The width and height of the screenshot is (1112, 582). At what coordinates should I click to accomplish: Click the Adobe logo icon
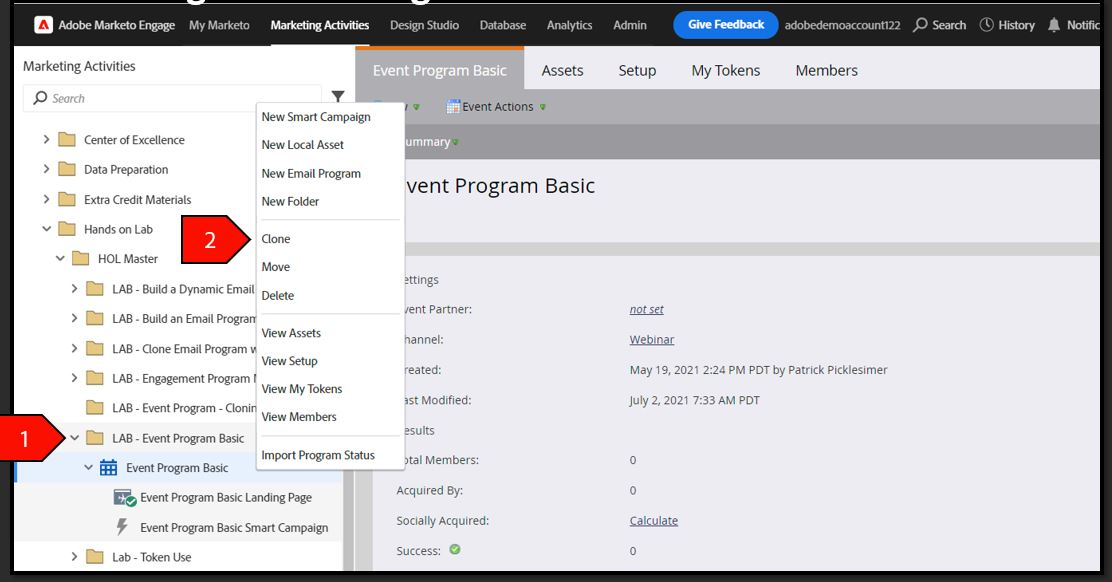[x=43, y=25]
